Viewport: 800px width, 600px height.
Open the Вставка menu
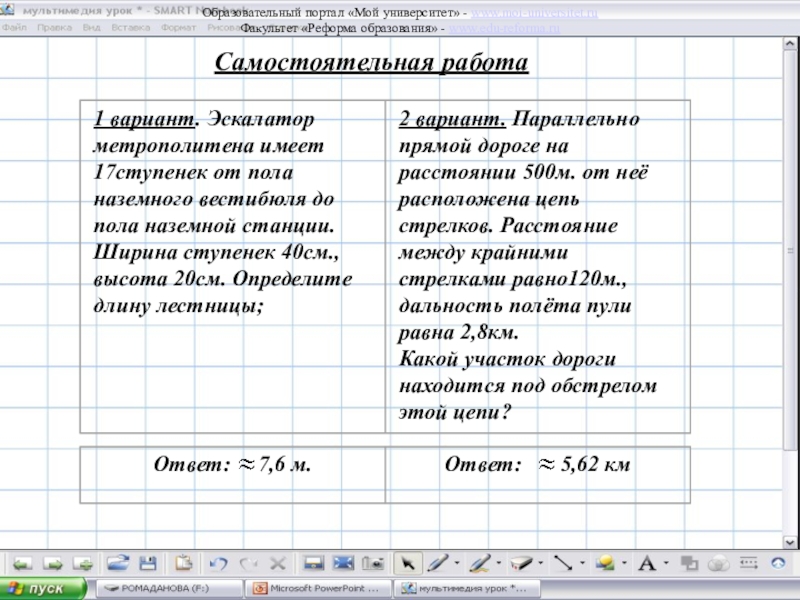[130, 27]
